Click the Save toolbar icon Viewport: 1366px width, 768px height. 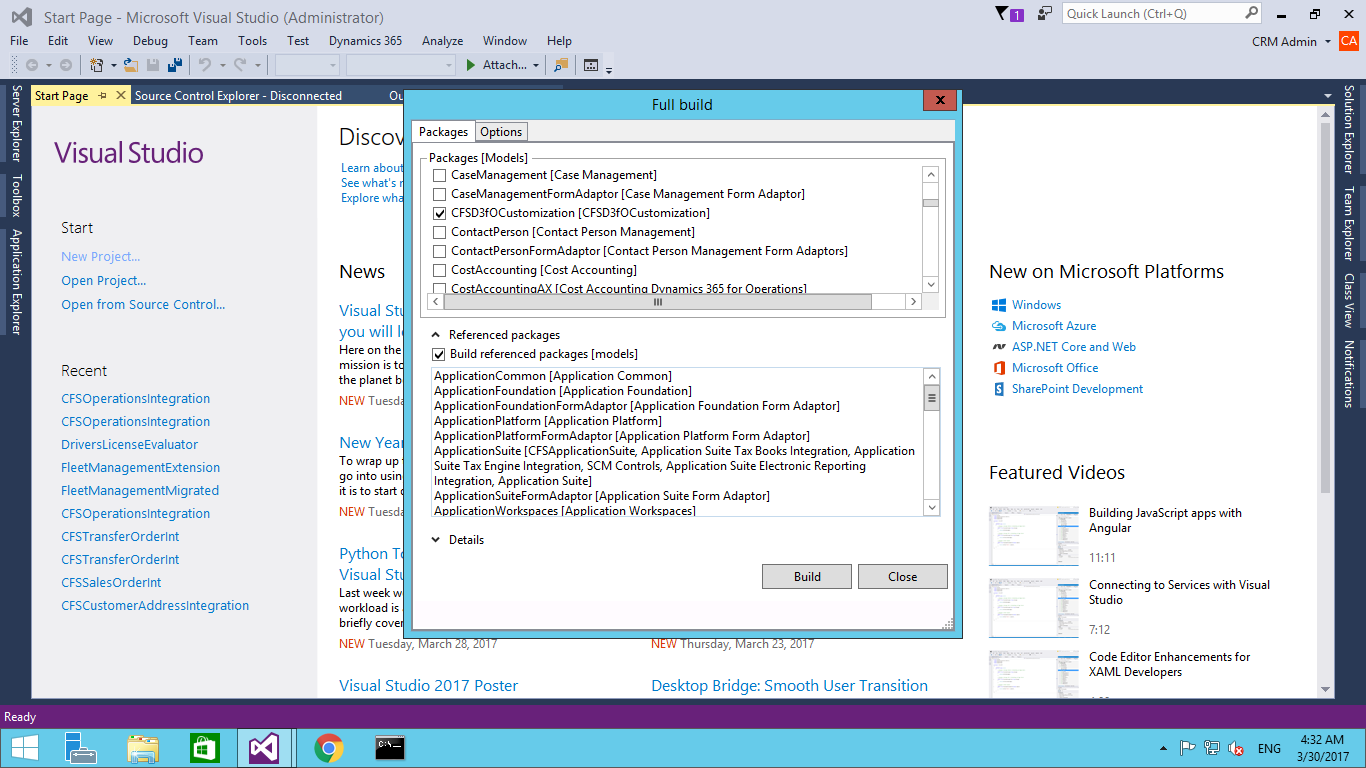click(x=153, y=65)
